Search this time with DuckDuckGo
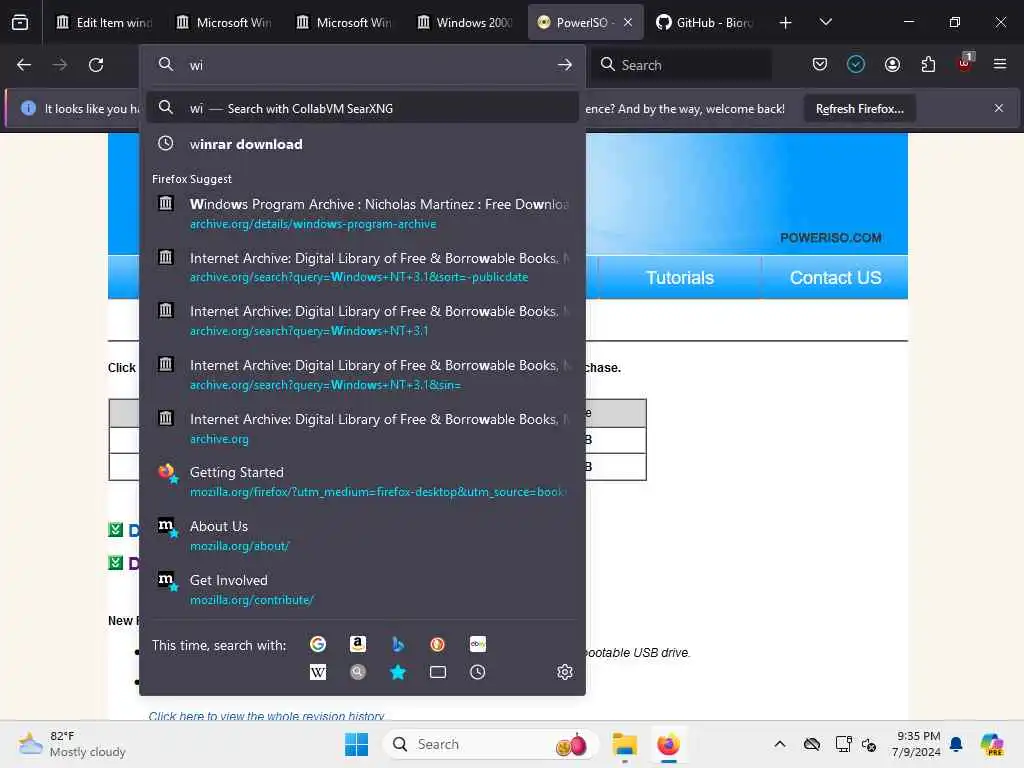 tap(438, 645)
